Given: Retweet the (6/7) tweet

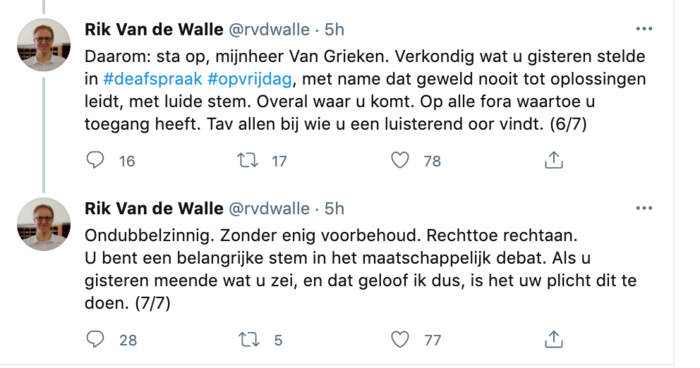Looking at the screenshot, I should point(247,160).
